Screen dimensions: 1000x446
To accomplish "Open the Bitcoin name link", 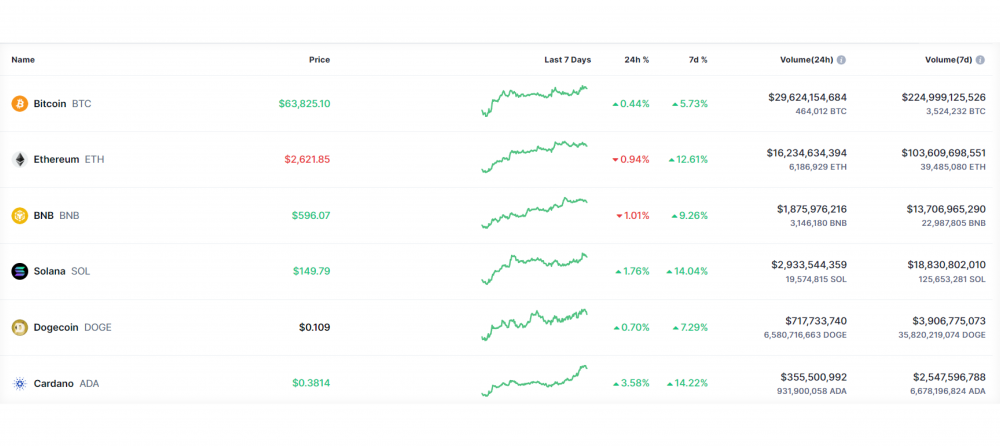I will pos(50,103).
